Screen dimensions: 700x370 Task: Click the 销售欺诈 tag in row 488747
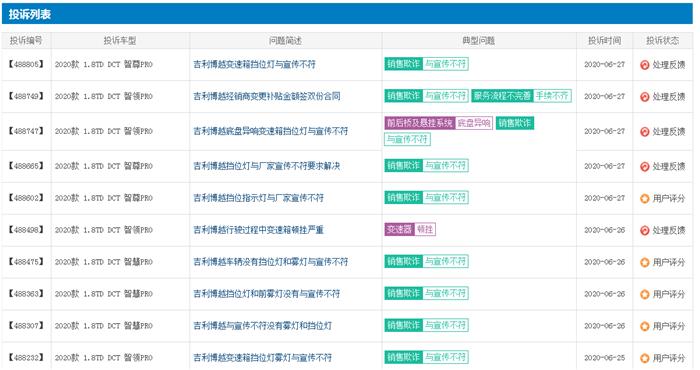(515, 123)
